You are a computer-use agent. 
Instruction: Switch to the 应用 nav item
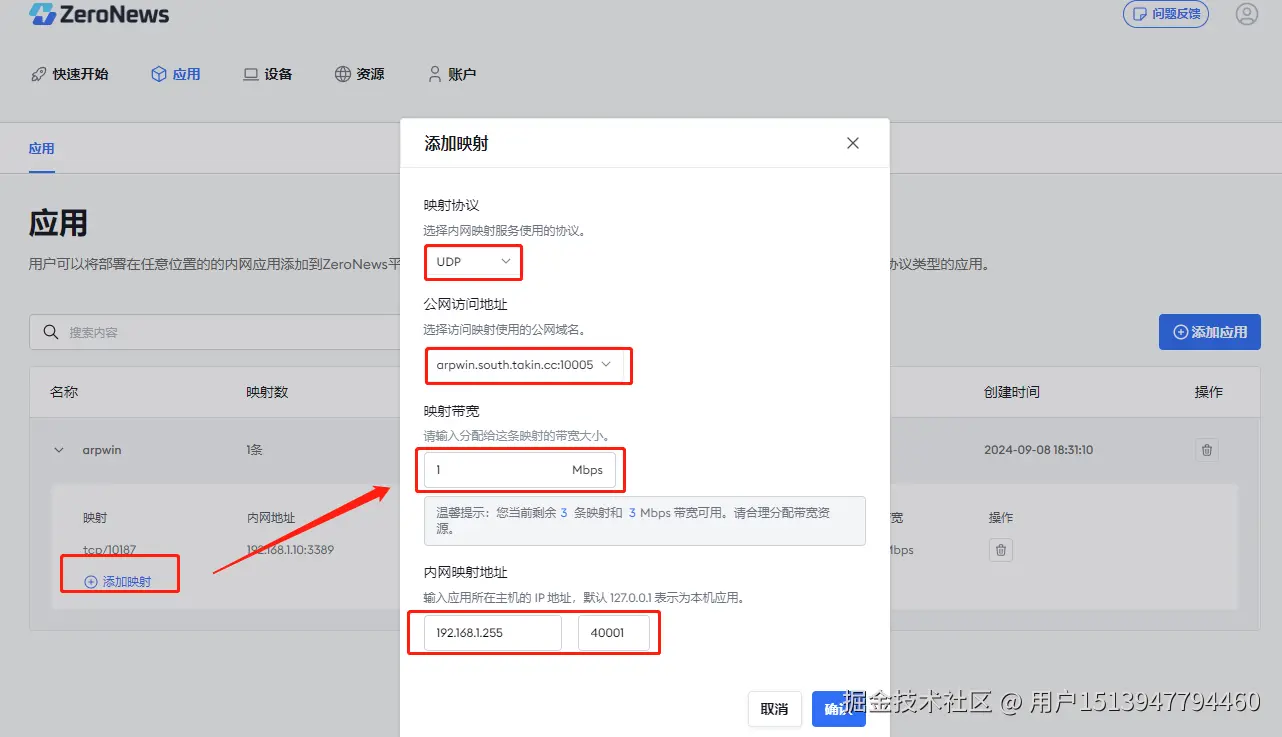[176, 74]
